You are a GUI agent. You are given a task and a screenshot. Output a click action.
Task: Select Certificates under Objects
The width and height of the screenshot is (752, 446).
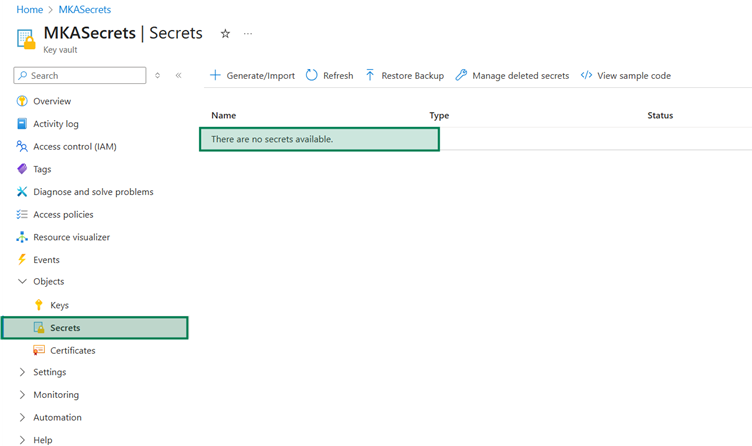(72, 350)
